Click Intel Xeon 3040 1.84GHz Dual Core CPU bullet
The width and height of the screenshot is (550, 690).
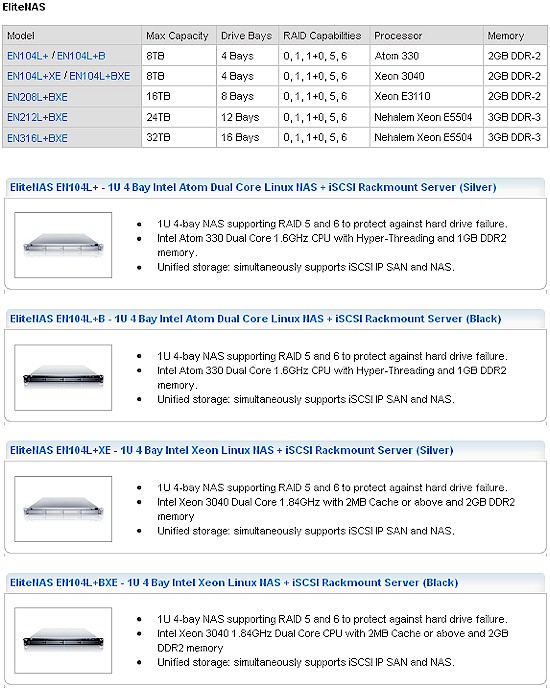coord(333,641)
